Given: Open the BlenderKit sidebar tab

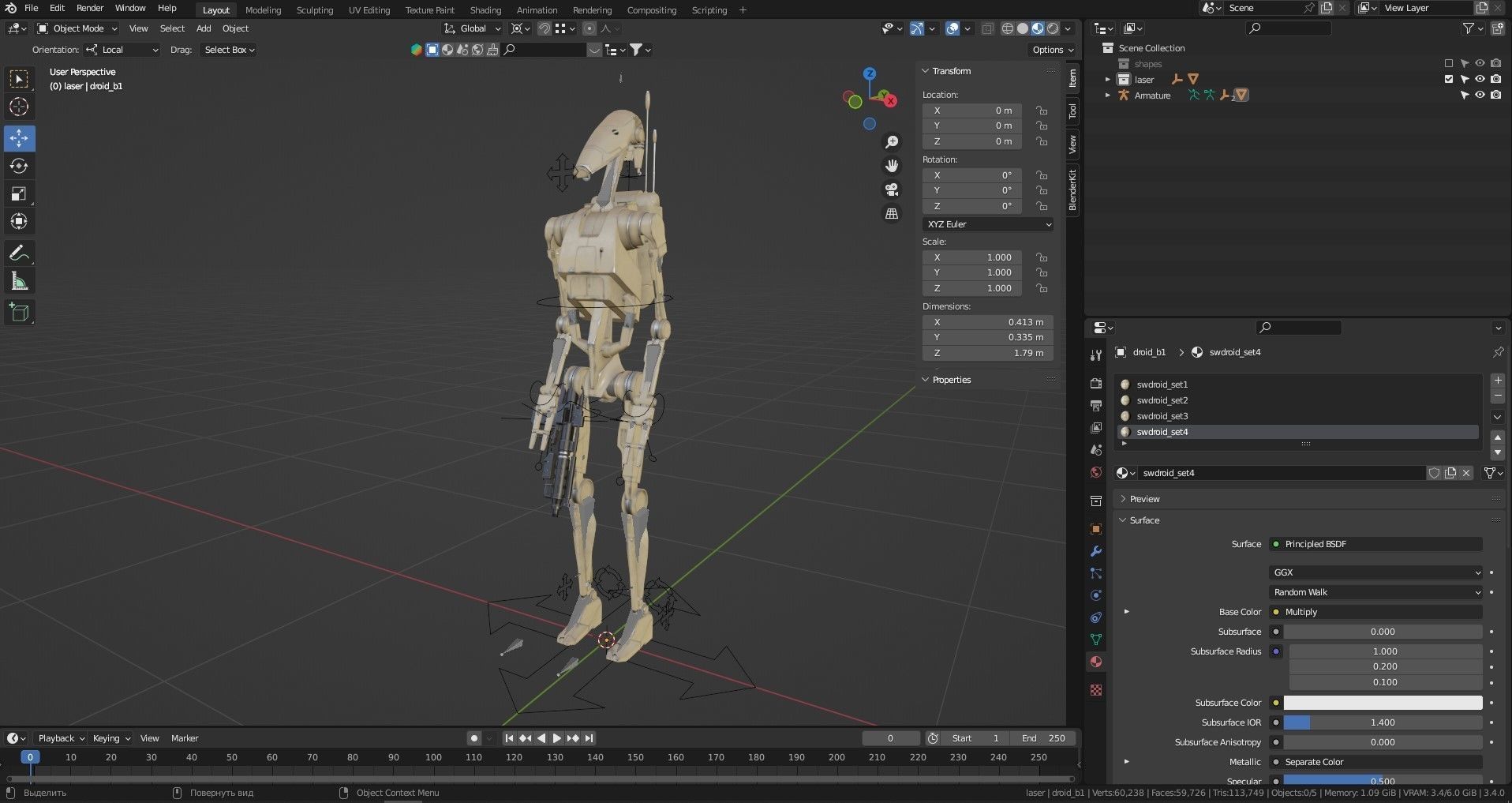Looking at the screenshot, I should [x=1072, y=189].
